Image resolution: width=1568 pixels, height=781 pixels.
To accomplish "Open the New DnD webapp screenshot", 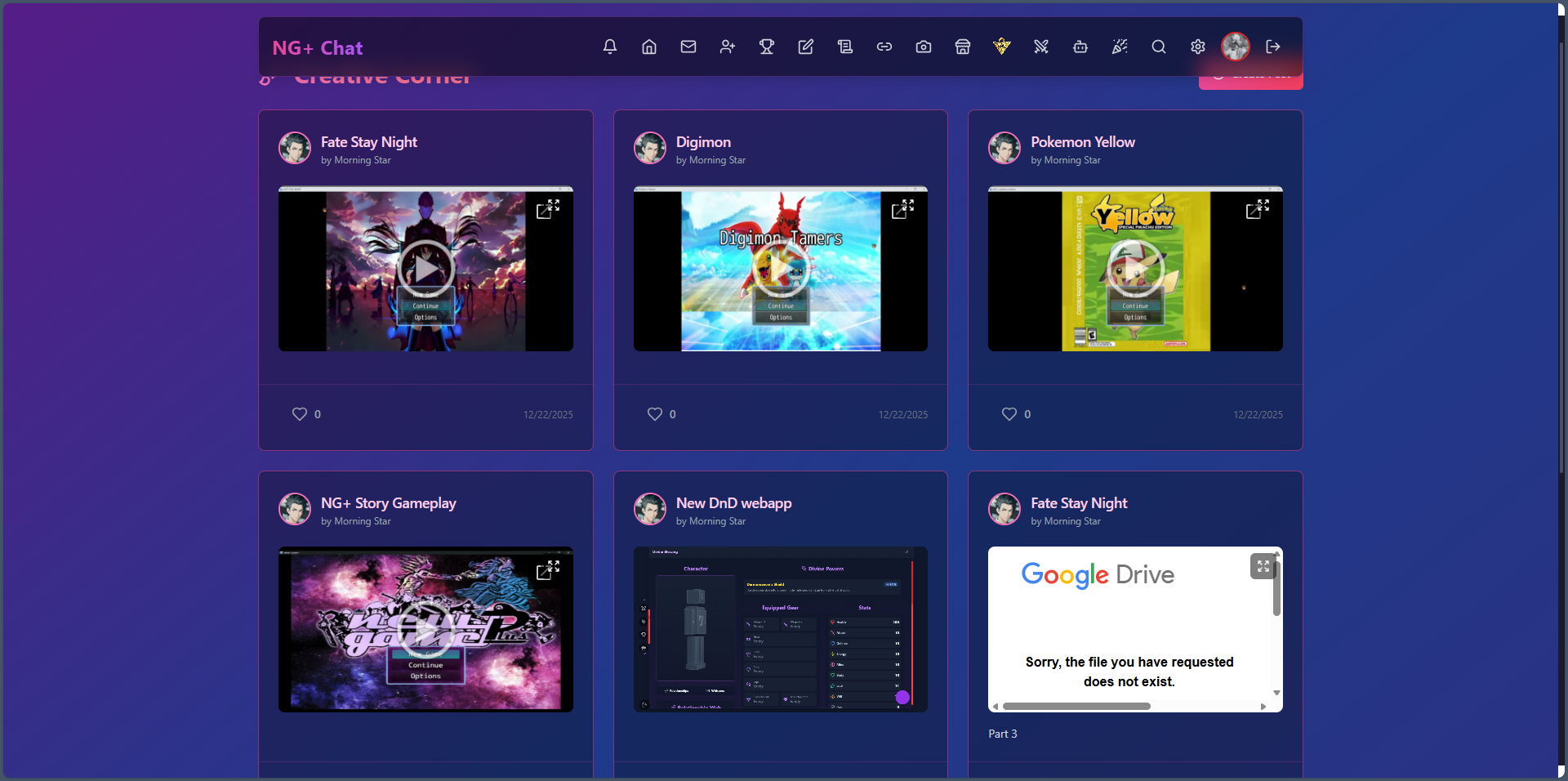I will (781, 629).
